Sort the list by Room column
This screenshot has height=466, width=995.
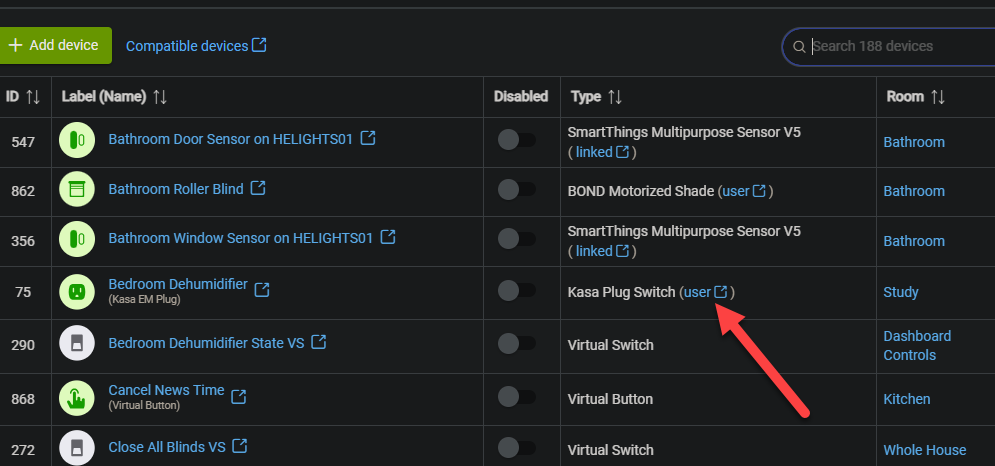point(938,97)
